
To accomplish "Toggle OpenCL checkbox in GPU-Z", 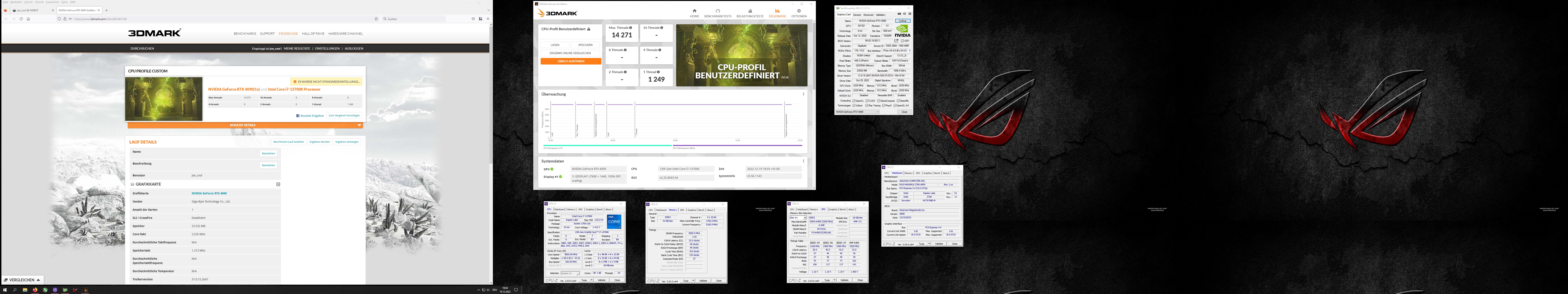I will point(854,101).
